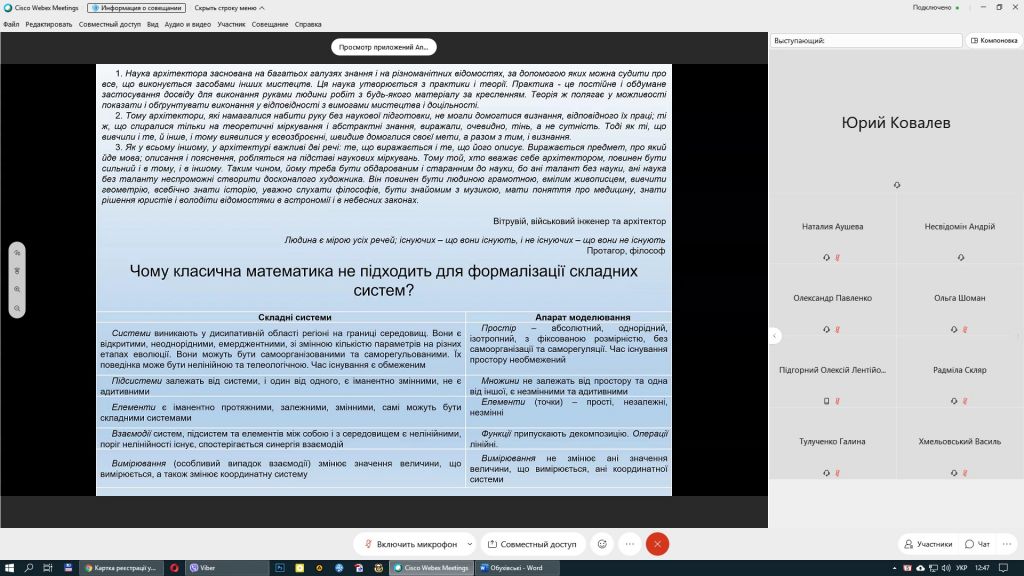
Task: Open the Chrome window on the taskbar
Action: (121, 568)
